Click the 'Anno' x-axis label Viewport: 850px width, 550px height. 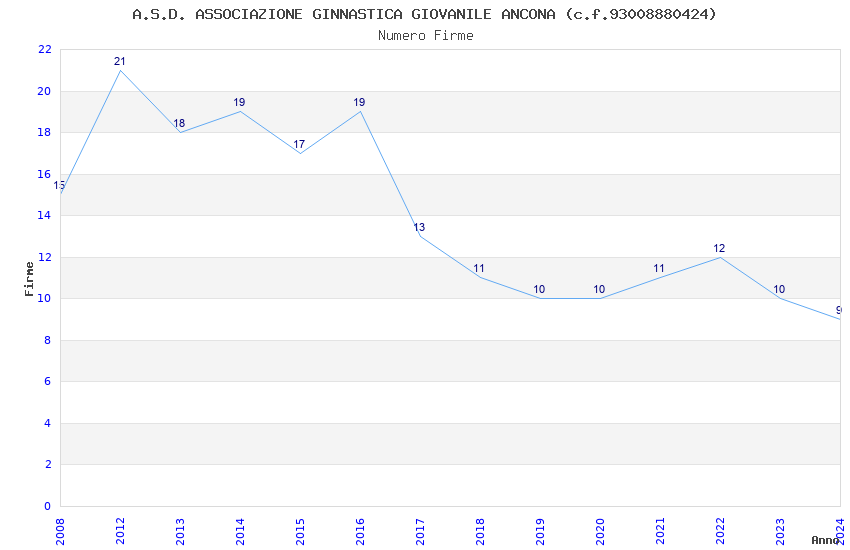(825, 540)
